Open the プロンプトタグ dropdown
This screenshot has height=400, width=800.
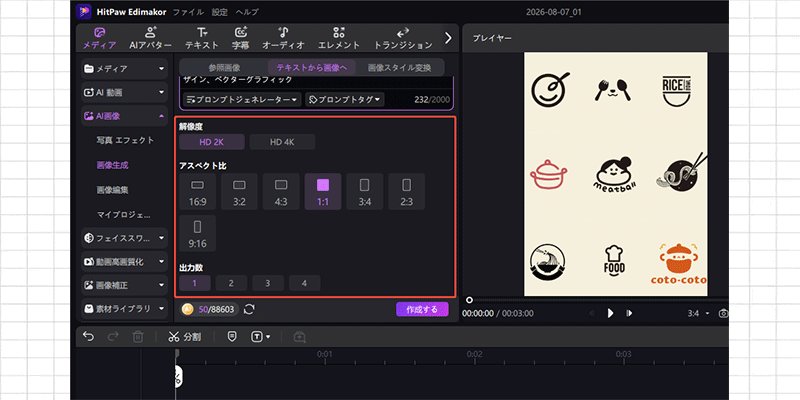point(345,99)
